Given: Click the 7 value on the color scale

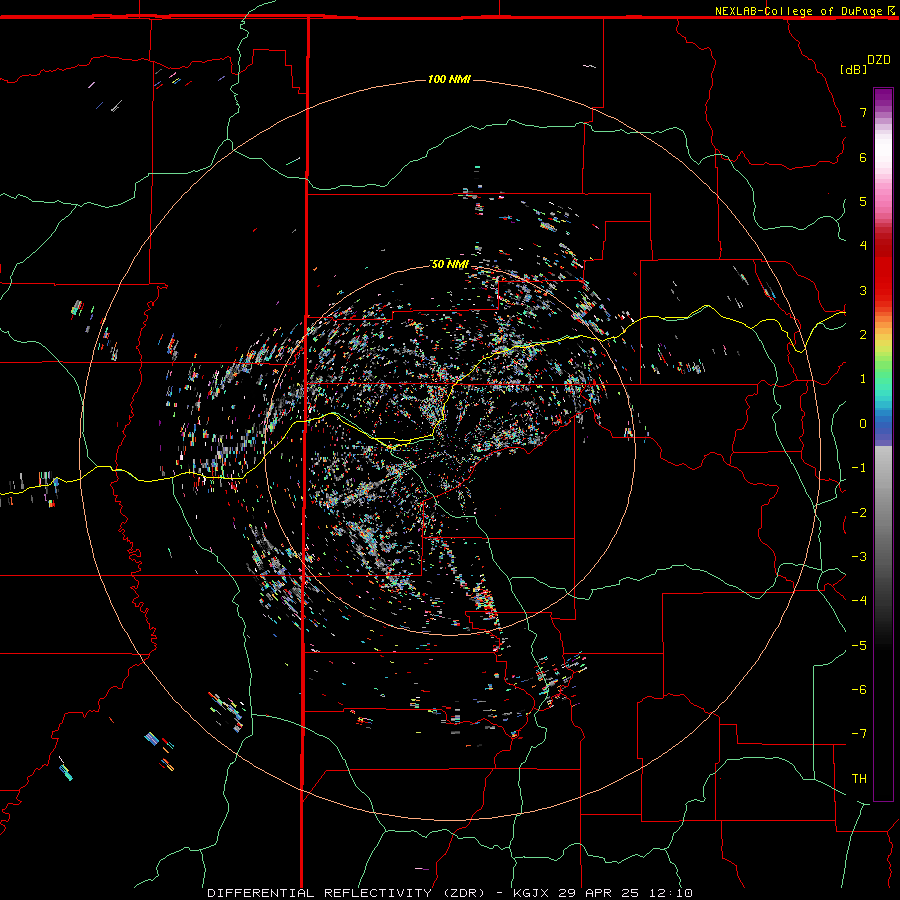Looking at the screenshot, I should point(863,112).
